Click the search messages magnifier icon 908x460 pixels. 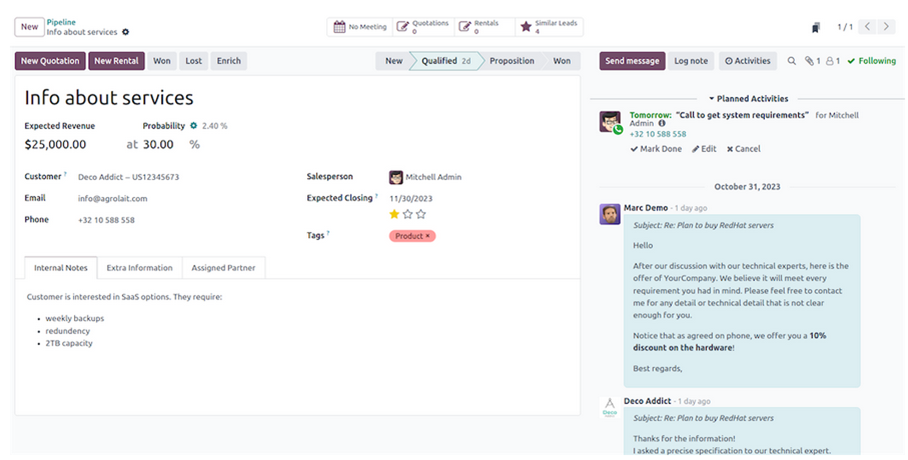pos(792,61)
